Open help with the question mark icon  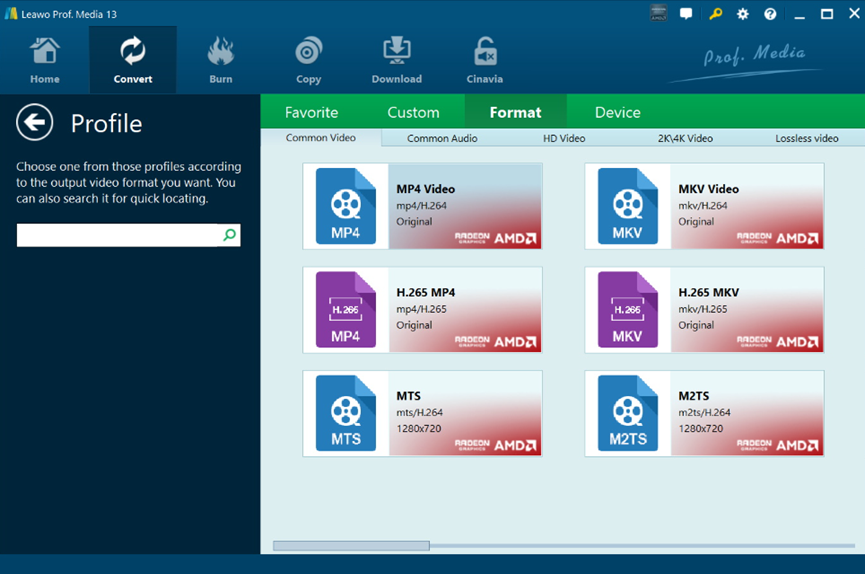[770, 14]
